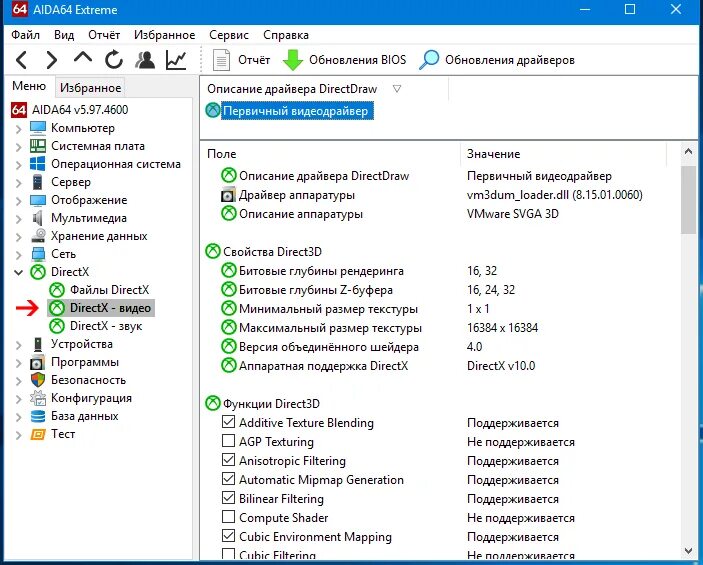
Task: Select the Устройства device icon
Action: click(38, 344)
